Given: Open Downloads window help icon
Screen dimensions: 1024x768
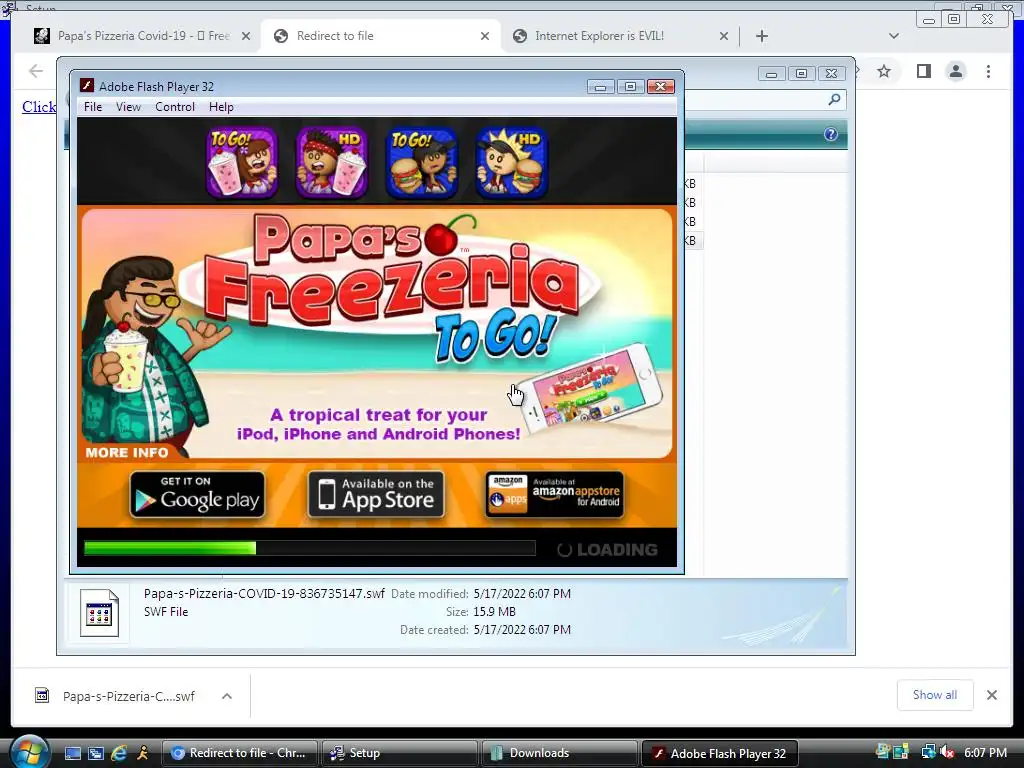Looking at the screenshot, I should click(831, 134).
